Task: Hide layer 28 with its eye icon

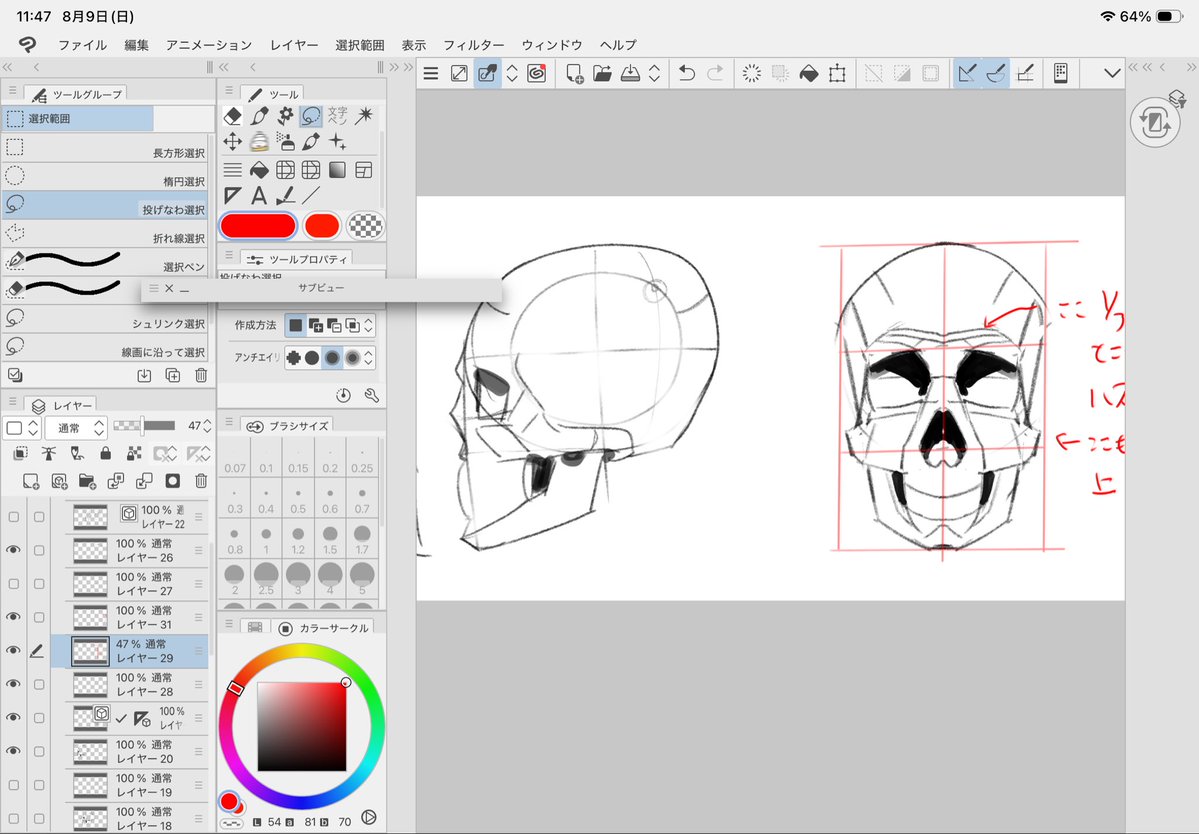Action: 13,684
